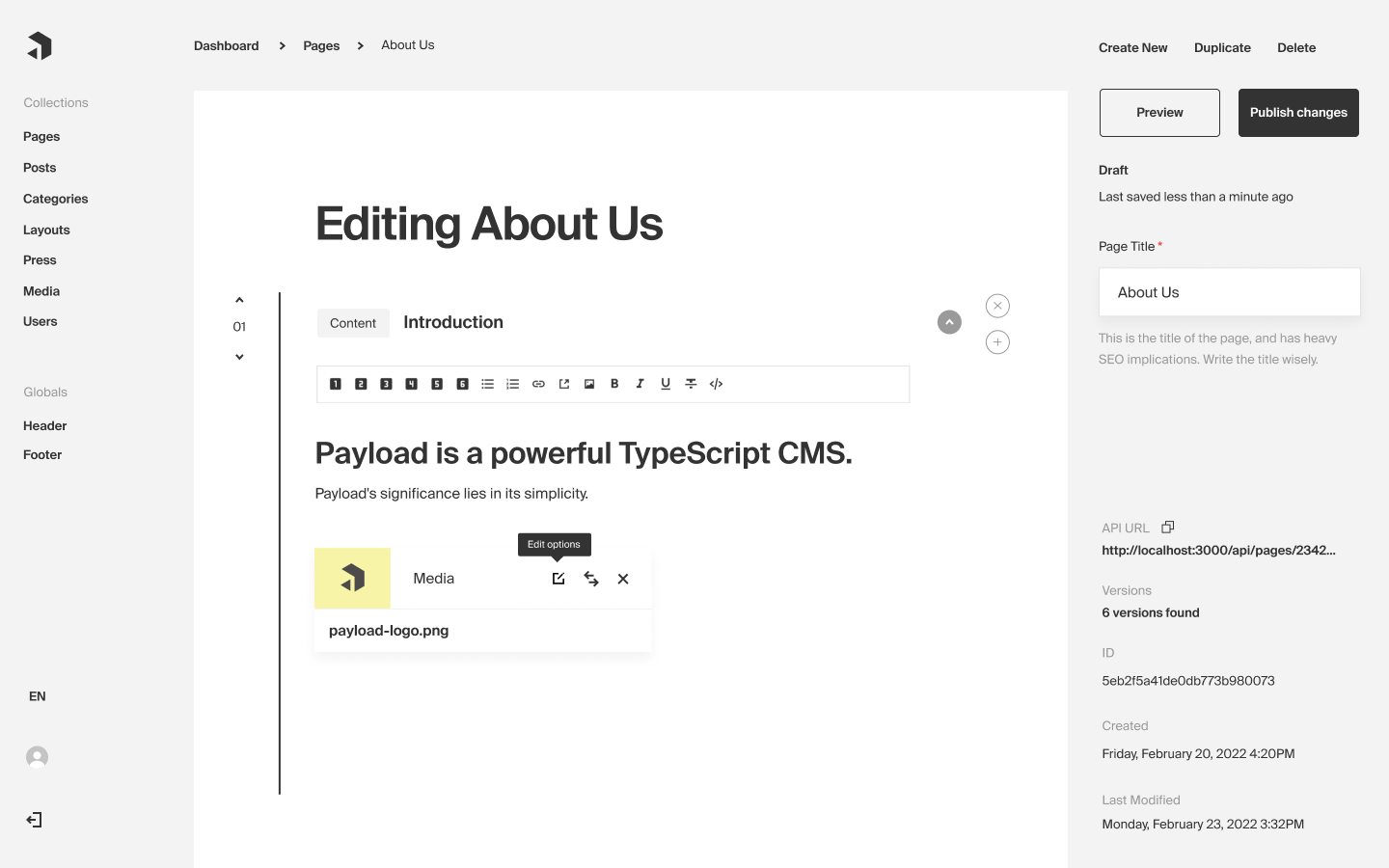Go to Dashboard breadcrumb
This screenshot has width=1389, height=868.
pos(227,45)
